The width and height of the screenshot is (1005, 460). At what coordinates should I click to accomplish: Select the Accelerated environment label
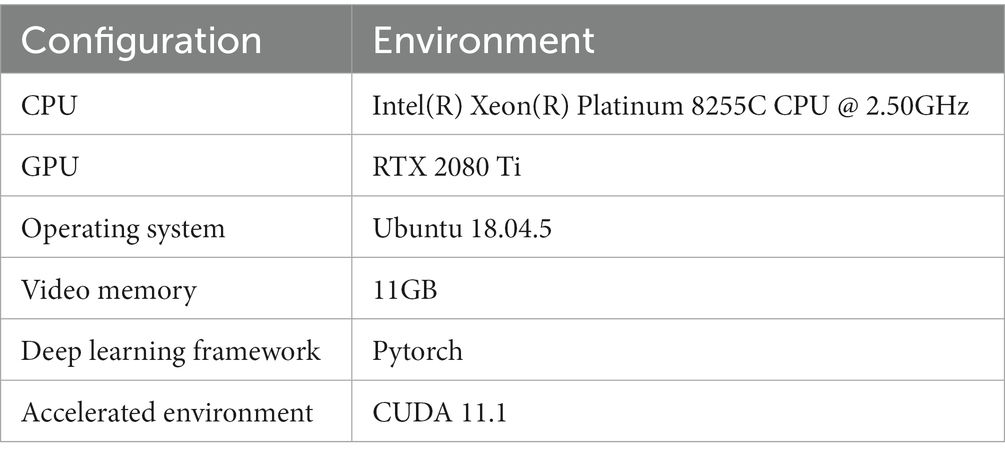[x=166, y=412]
